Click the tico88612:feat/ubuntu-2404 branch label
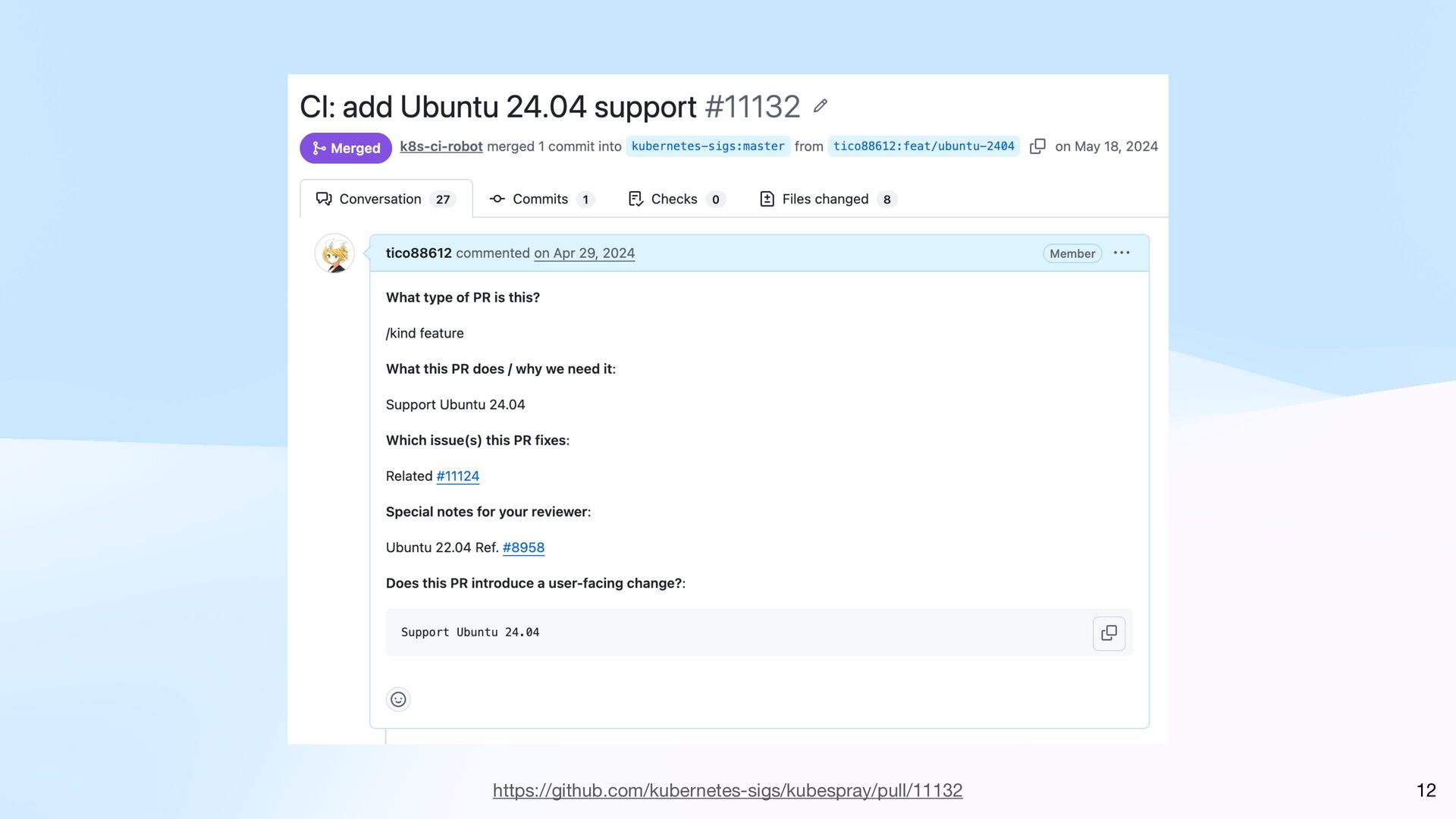The image size is (1456, 819). pos(923,146)
